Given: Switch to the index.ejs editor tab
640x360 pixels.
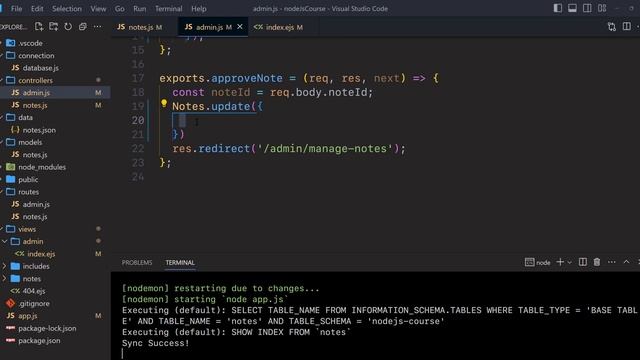Looking at the screenshot, I should tap(278, 27).
